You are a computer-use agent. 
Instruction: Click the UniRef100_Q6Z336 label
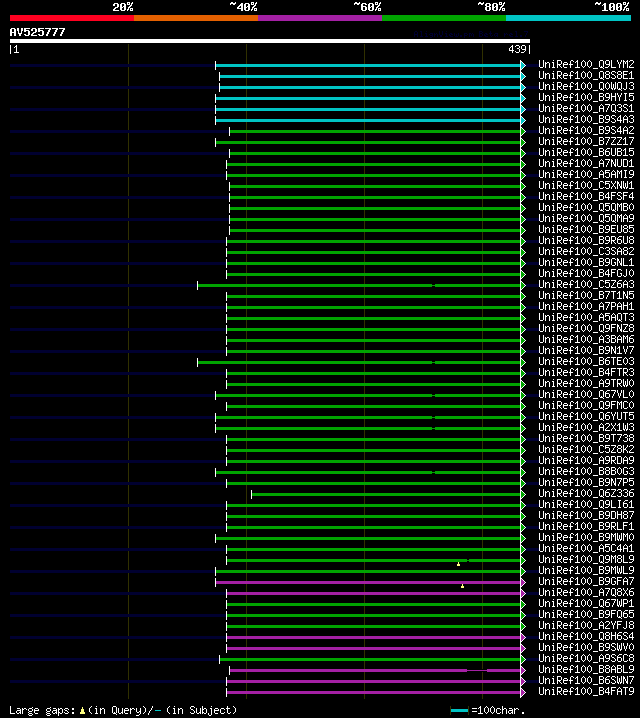click(x=586, y=493)
